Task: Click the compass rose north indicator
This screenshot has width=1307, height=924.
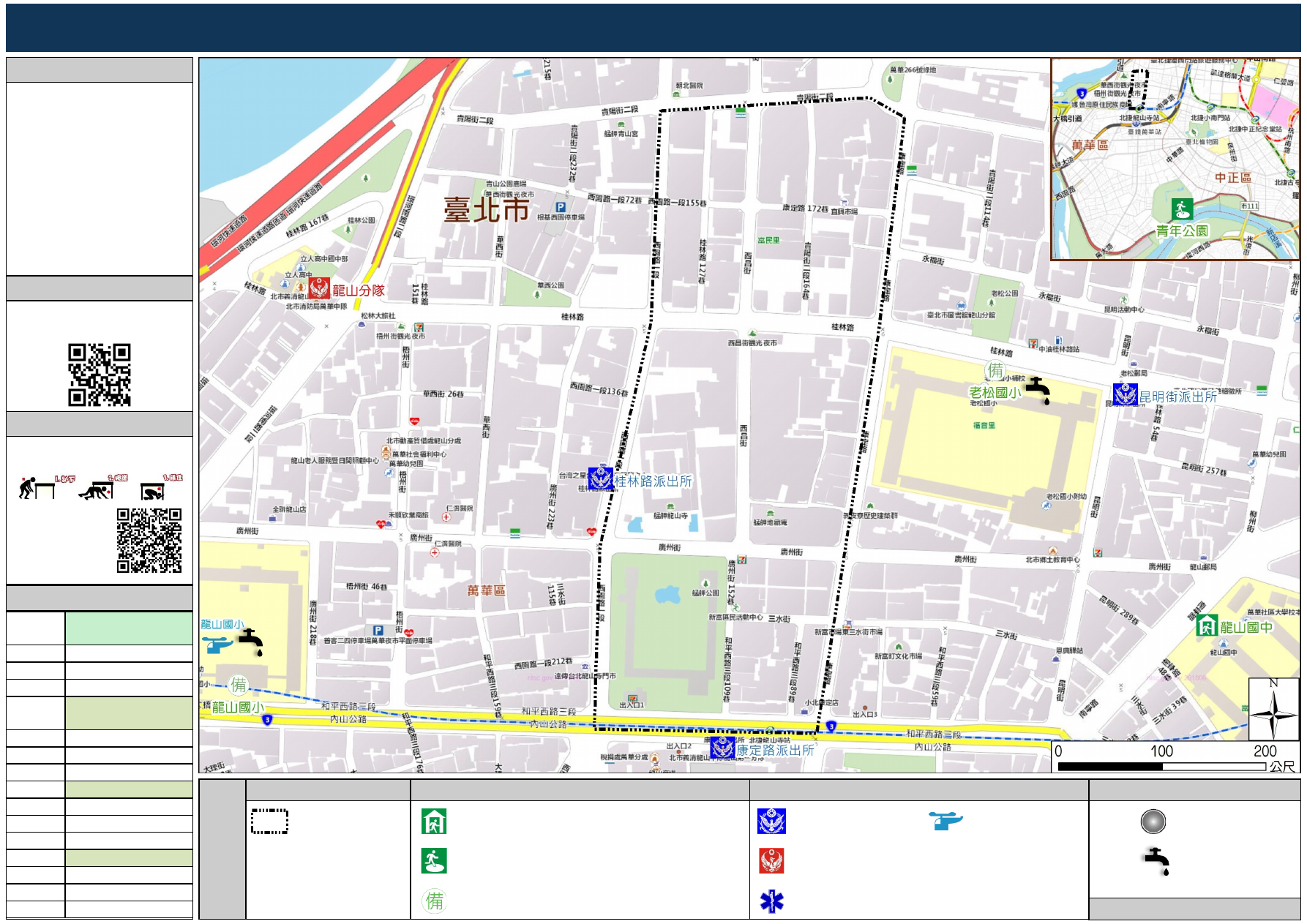Action: click(1273, 709)
